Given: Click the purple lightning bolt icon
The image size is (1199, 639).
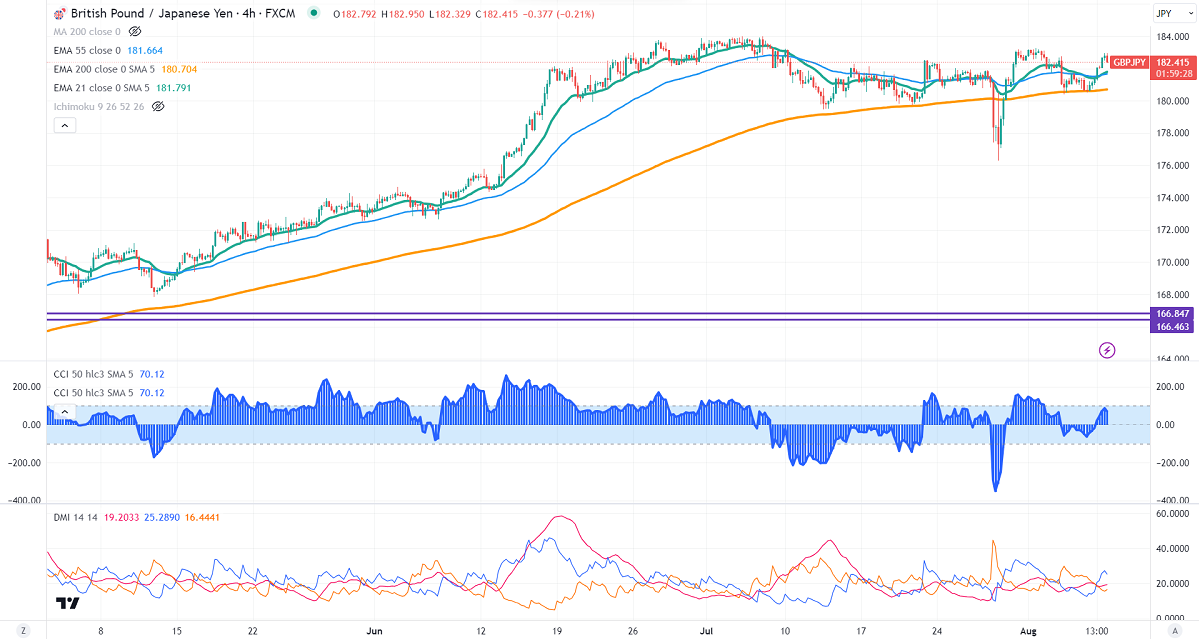Looking at the screenshot, I should point(1106,350).
